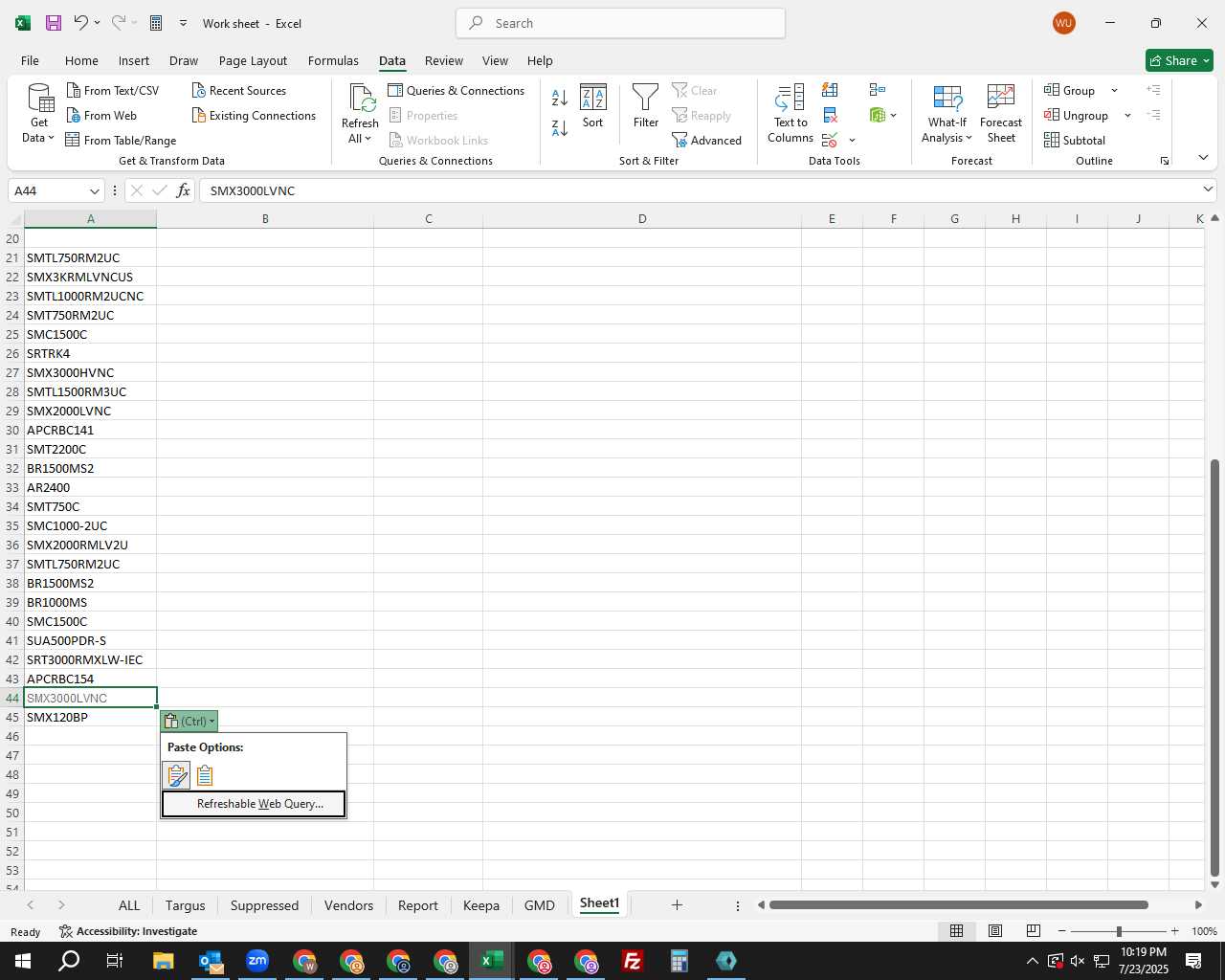Viewport: 1225px width, 980px height.
Task: Select the Keepa sheet tab
Action: click(x=481, y=905)
